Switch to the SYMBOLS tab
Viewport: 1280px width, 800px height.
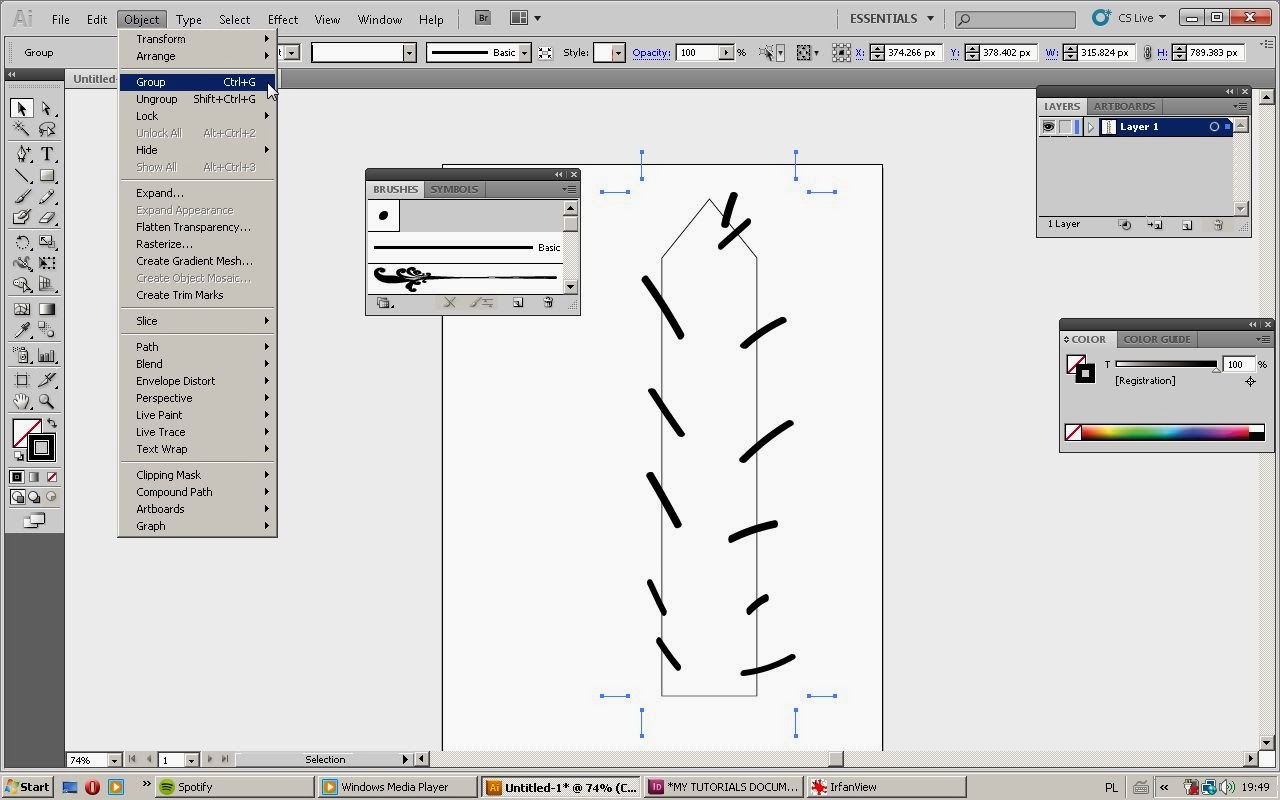(x=454, y=189)
